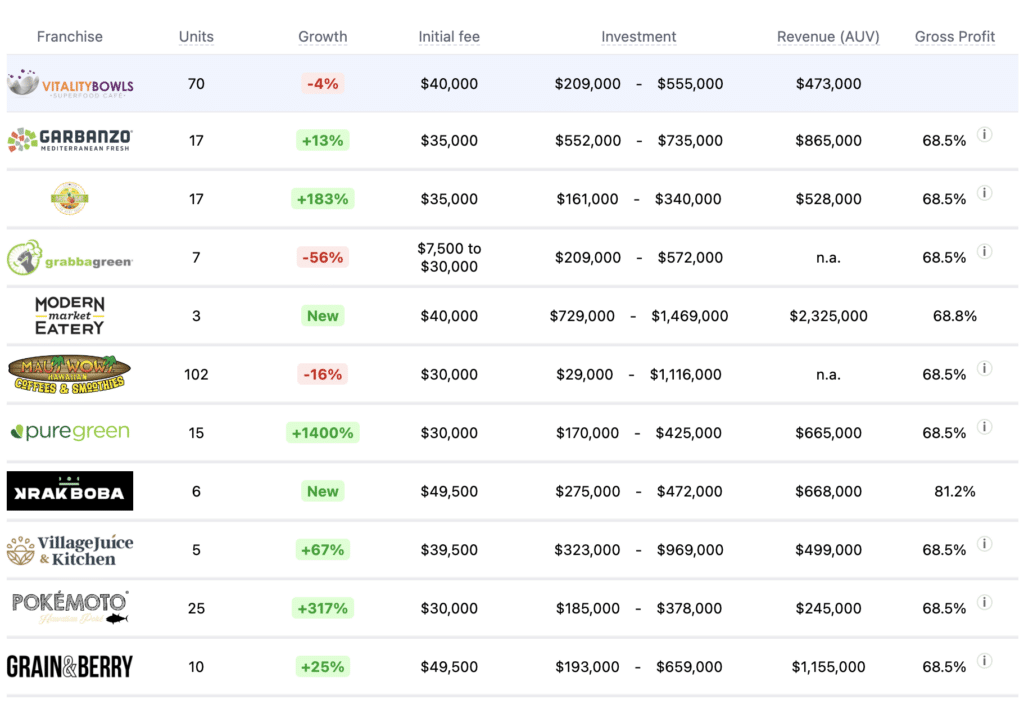Select the $528,000 revenue value
The width and height of the screenshot is (1024, 704).
click(828, 199)
